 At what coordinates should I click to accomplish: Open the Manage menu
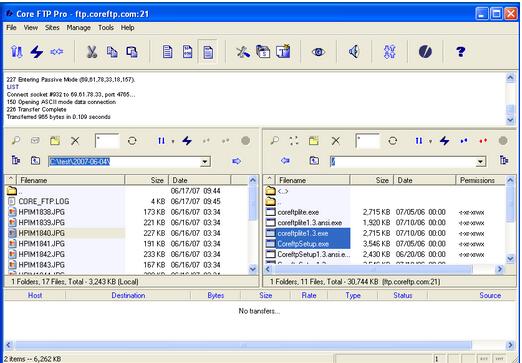coord(79,28)
